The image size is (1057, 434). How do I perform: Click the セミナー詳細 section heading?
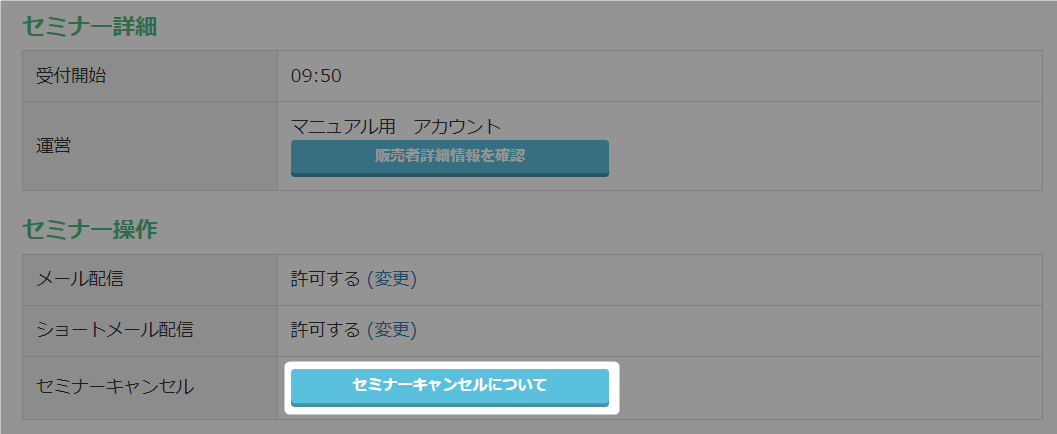pos(89,26)
